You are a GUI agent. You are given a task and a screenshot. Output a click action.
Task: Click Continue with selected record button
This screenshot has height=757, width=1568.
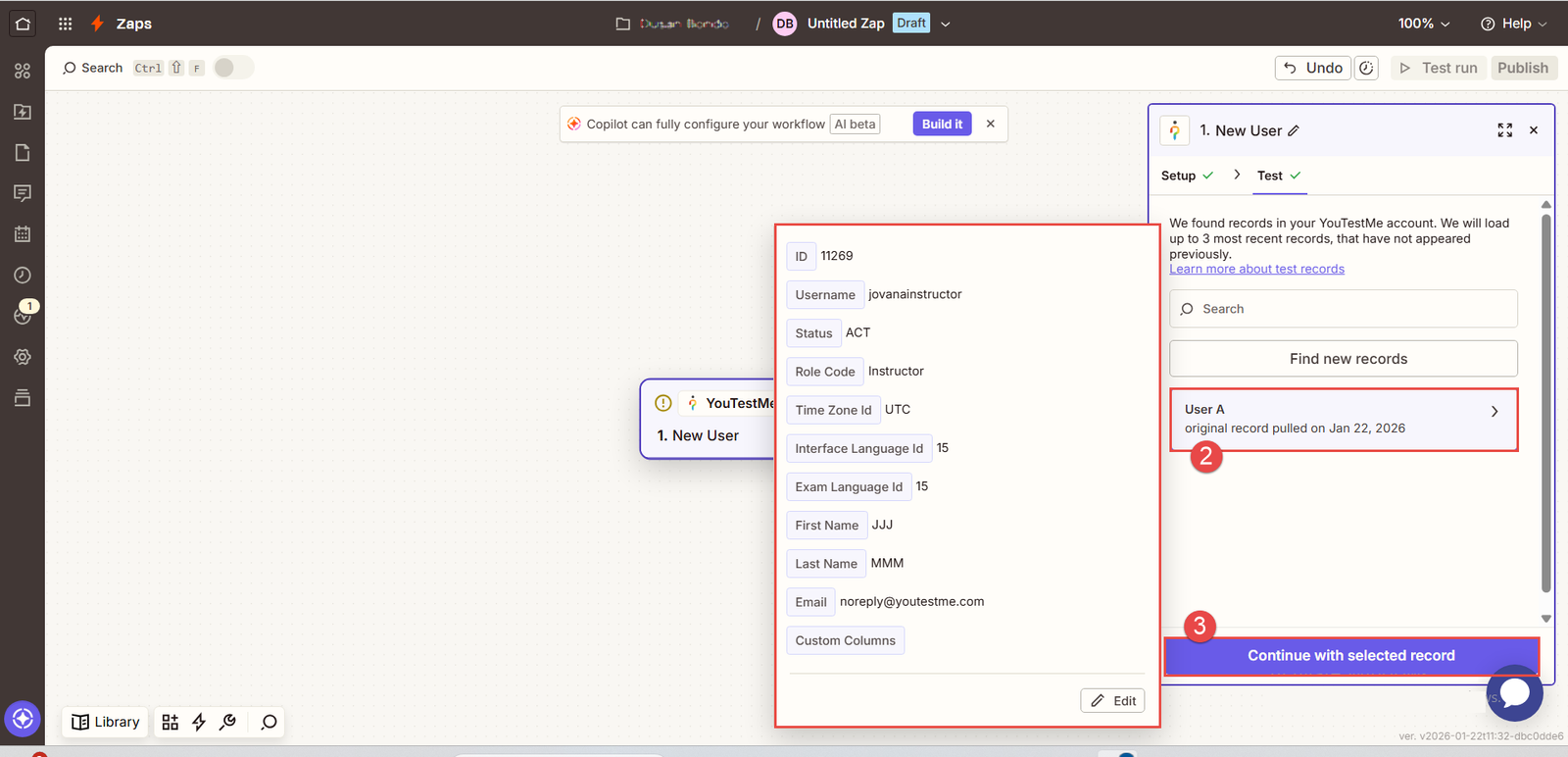[x=1350, y=656]
